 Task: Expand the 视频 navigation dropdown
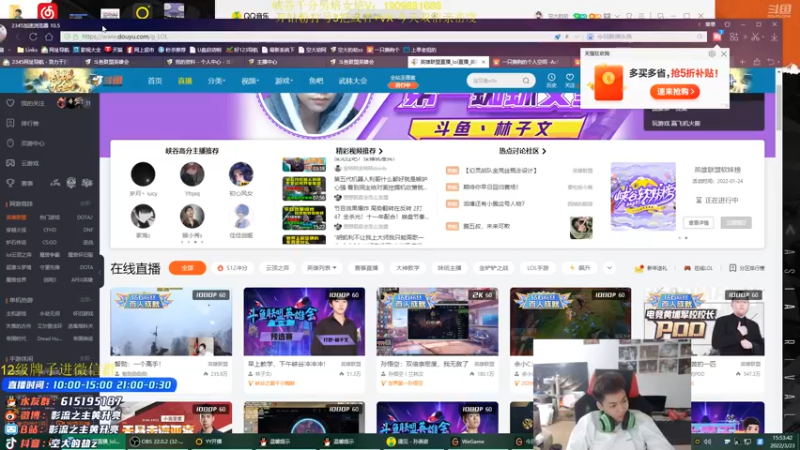[250, 81]
